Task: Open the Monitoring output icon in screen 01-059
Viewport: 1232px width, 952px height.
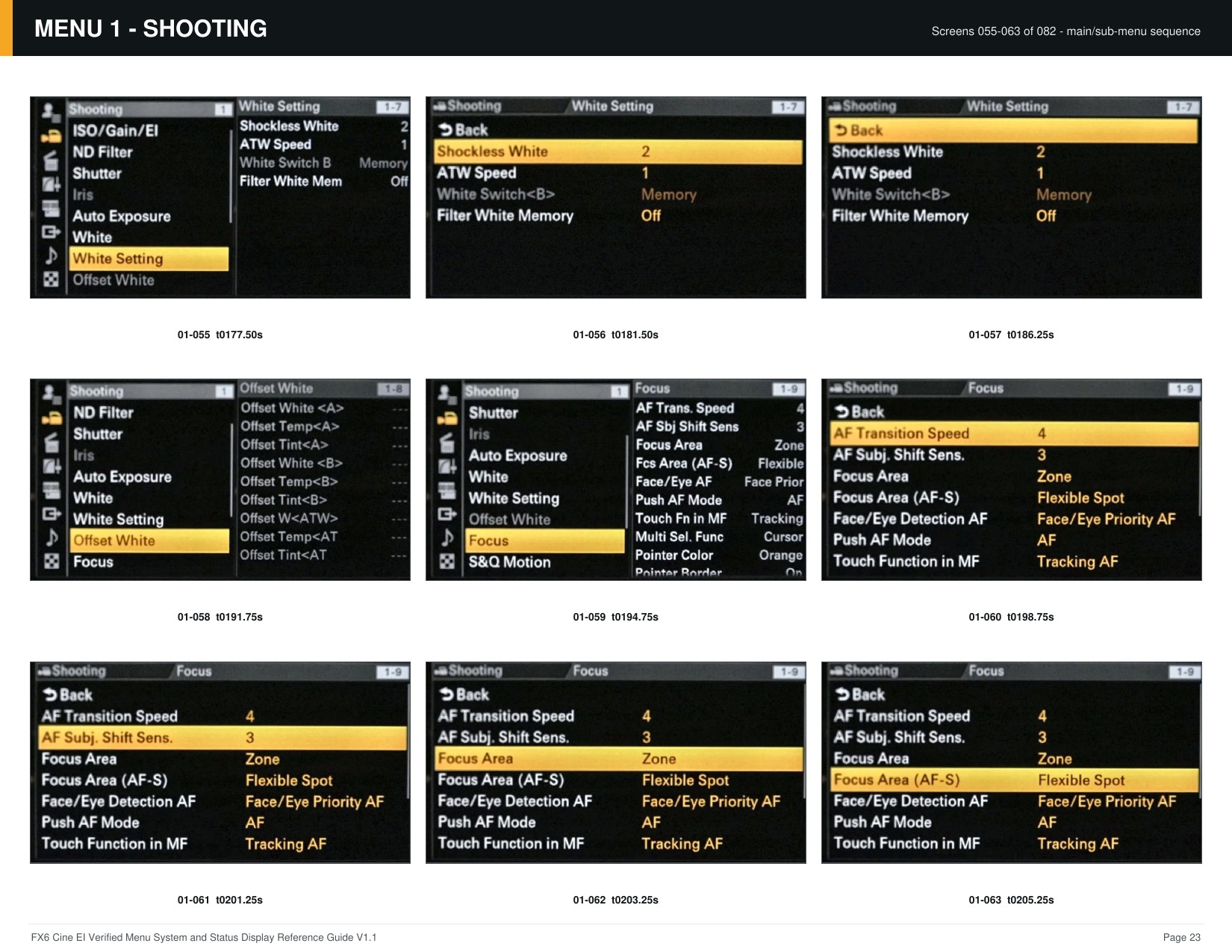Action: coord(447,514)
